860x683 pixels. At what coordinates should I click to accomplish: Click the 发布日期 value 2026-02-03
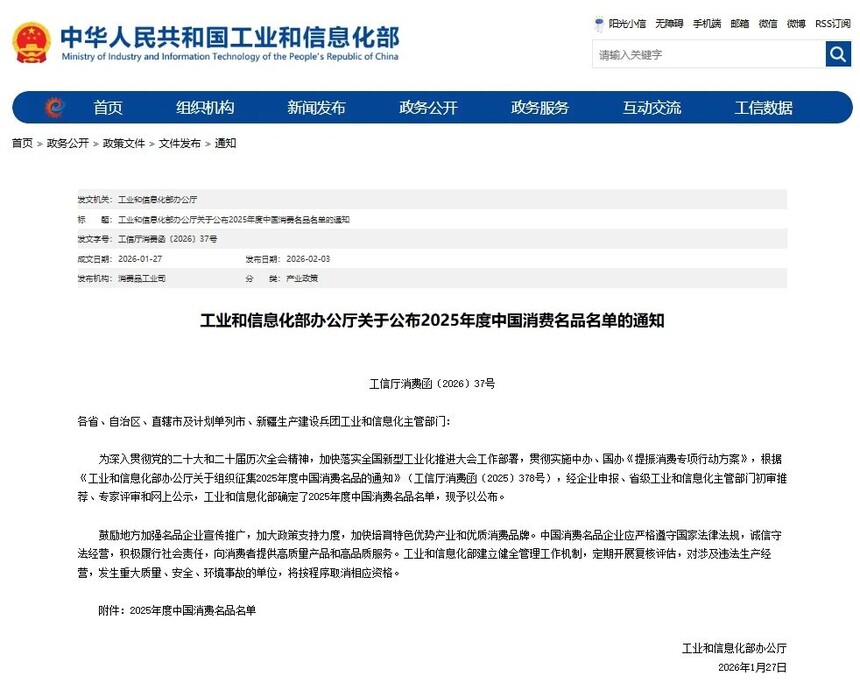click(x=308, y=259)
